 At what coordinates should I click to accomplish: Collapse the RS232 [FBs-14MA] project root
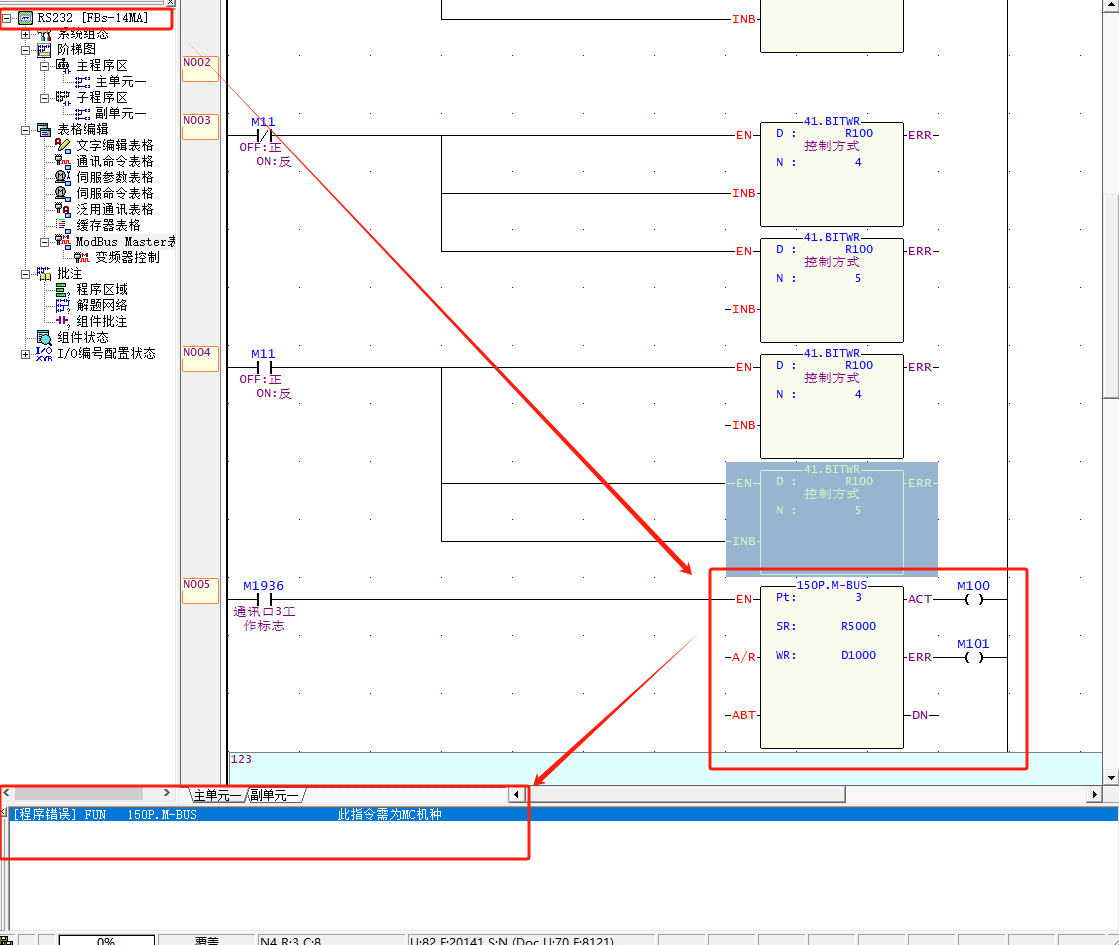[7, 18]
